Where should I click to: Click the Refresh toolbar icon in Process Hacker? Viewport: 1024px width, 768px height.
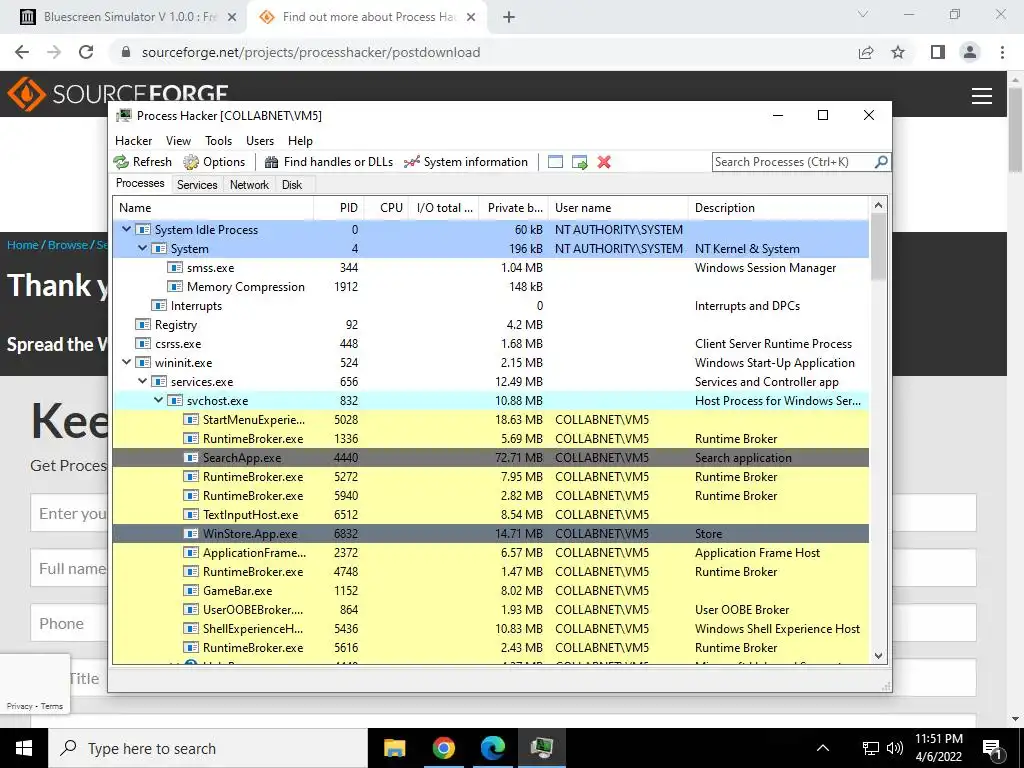121,162
